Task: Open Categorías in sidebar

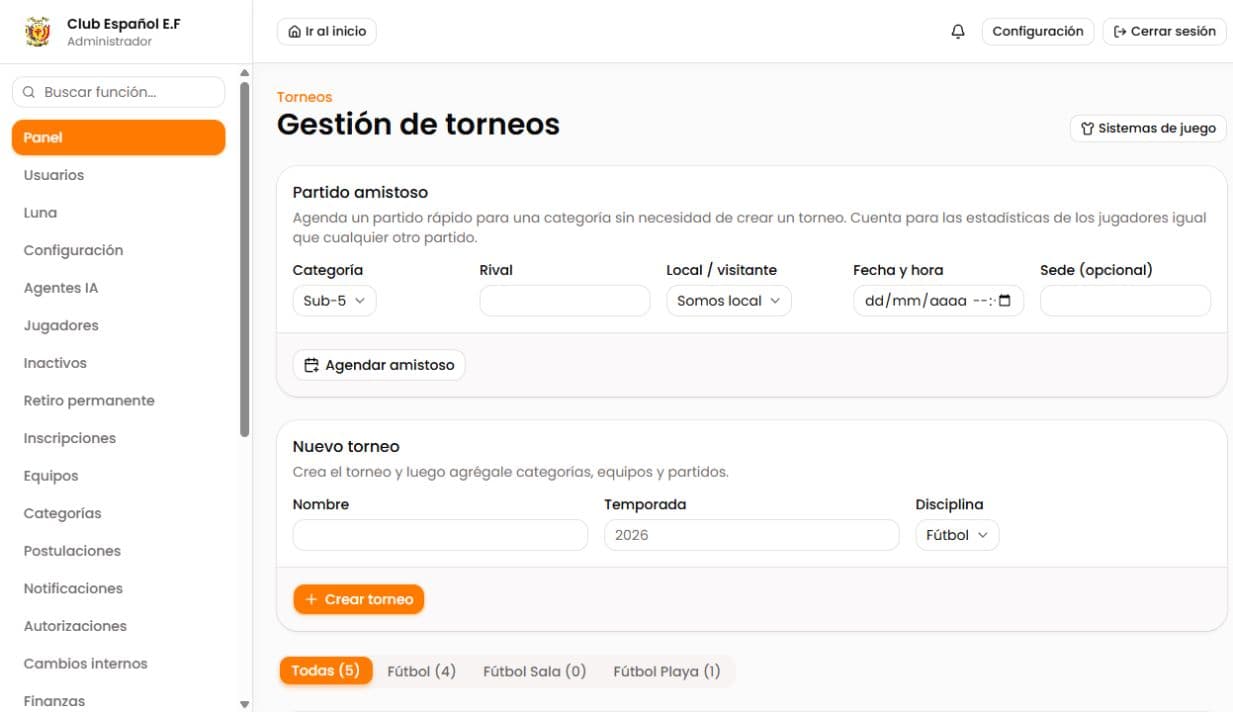Action: (118, 513)
